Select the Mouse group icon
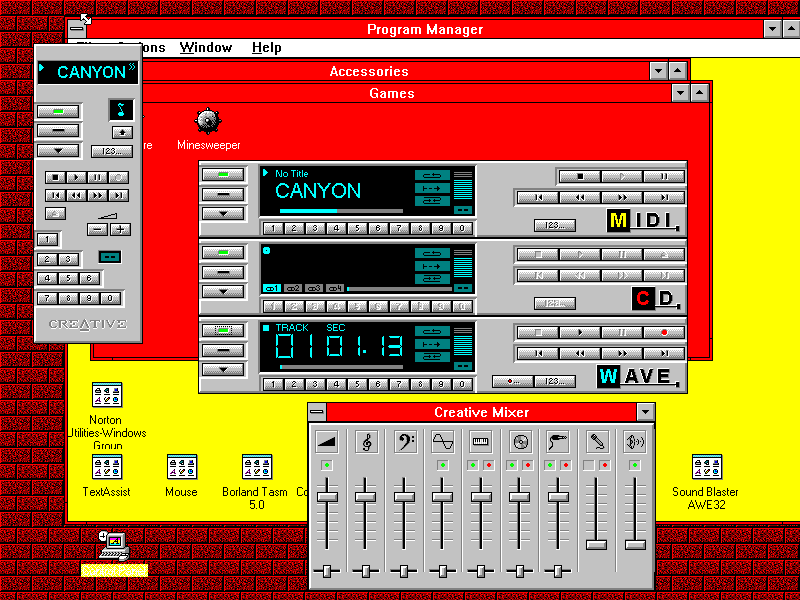Image resolution: width=800 pixels, height=600 pixels. 182,466
